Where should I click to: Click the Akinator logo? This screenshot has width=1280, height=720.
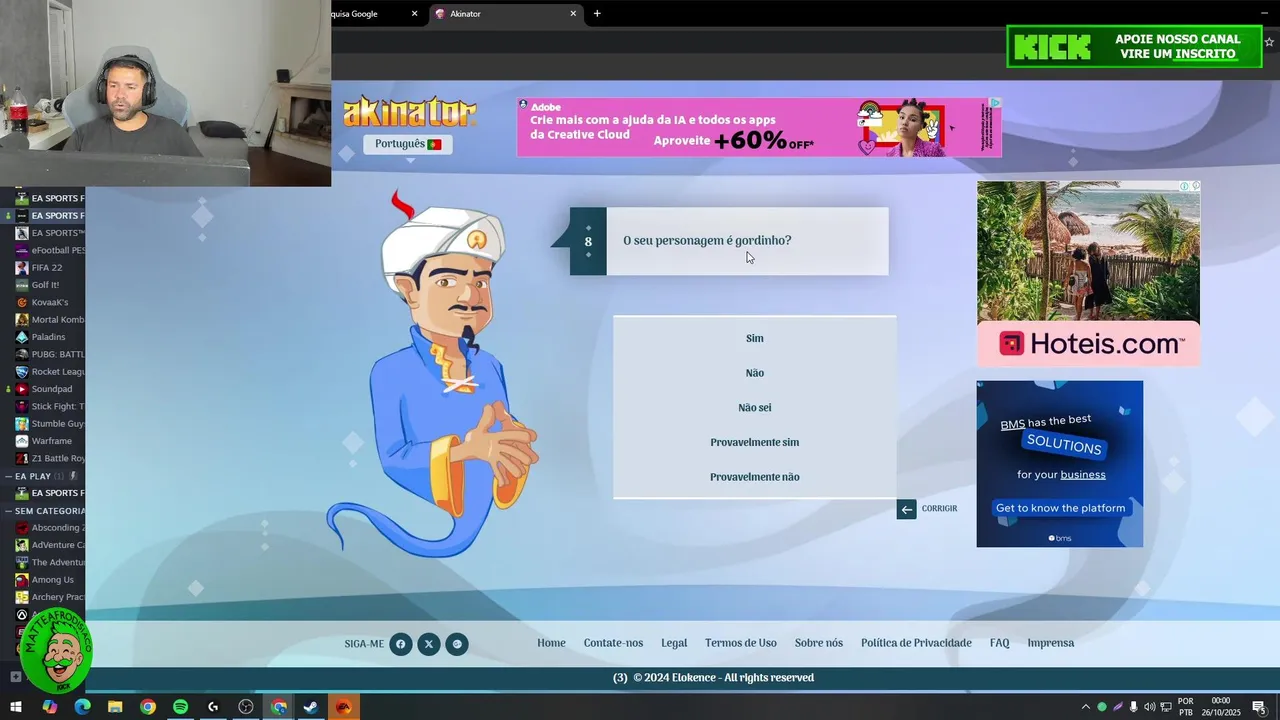click(409, 112)
